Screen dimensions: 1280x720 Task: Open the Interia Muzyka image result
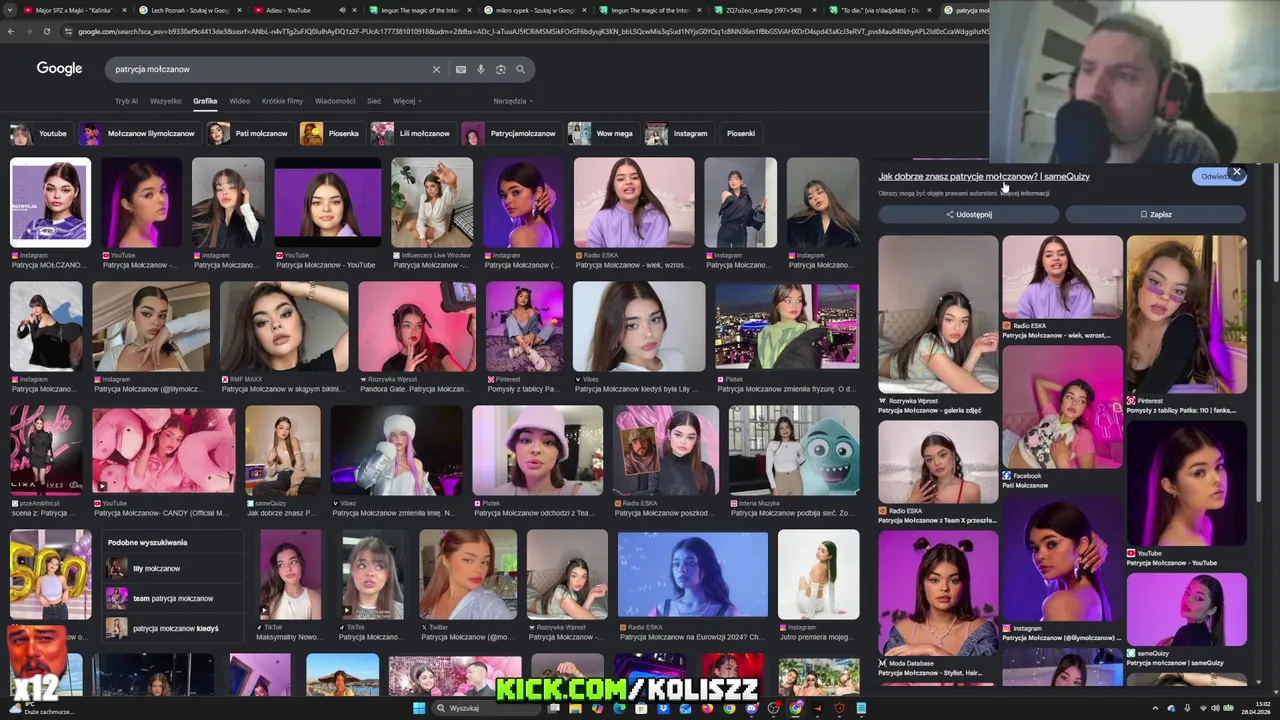tap(794, 451)
